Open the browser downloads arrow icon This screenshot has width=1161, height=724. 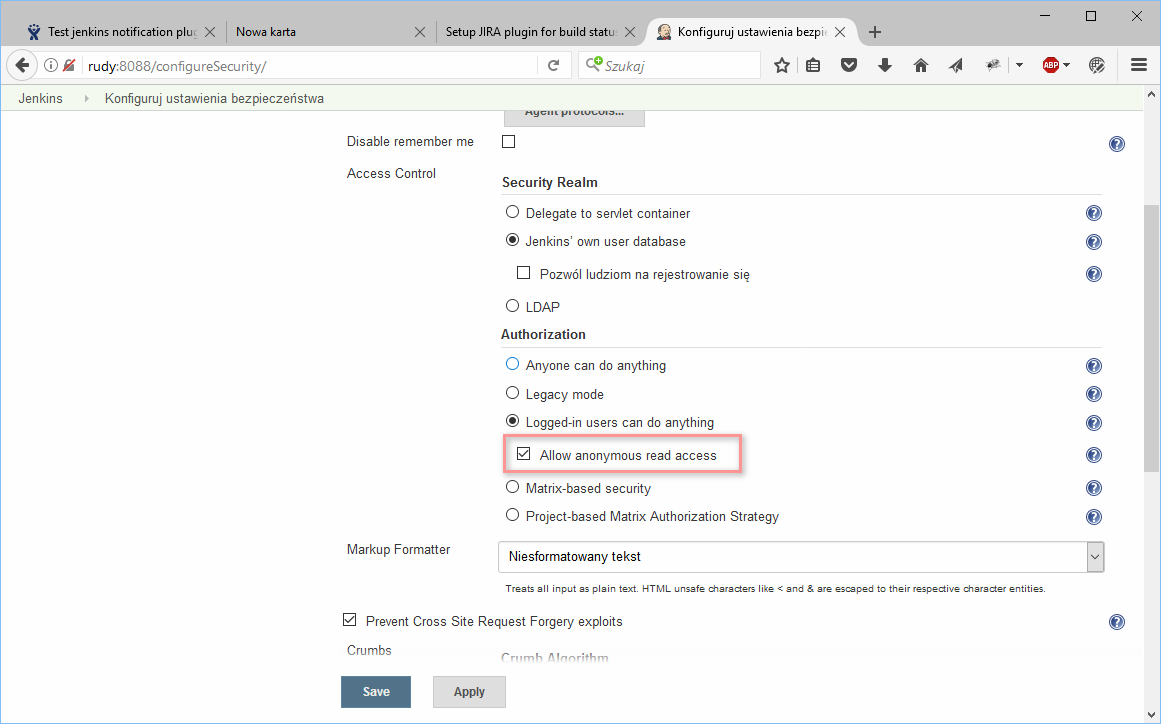(884, 65)
